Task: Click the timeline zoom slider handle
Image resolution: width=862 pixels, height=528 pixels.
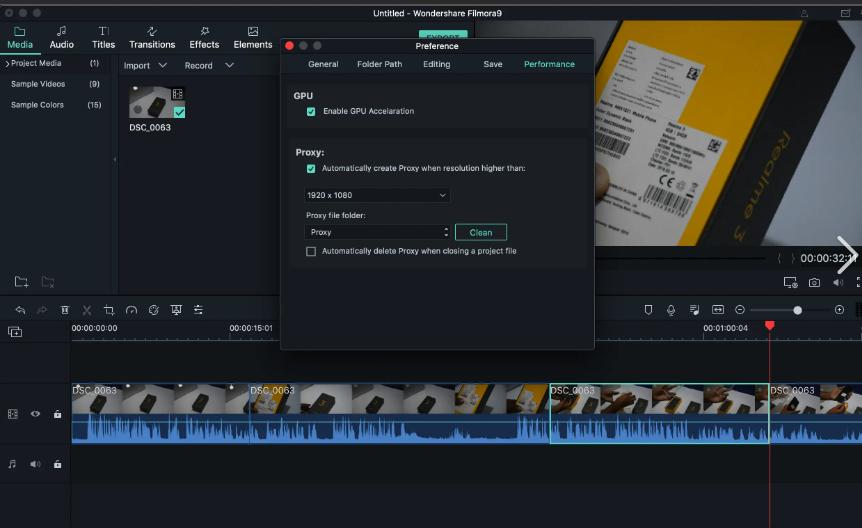Action: [797, 310]
